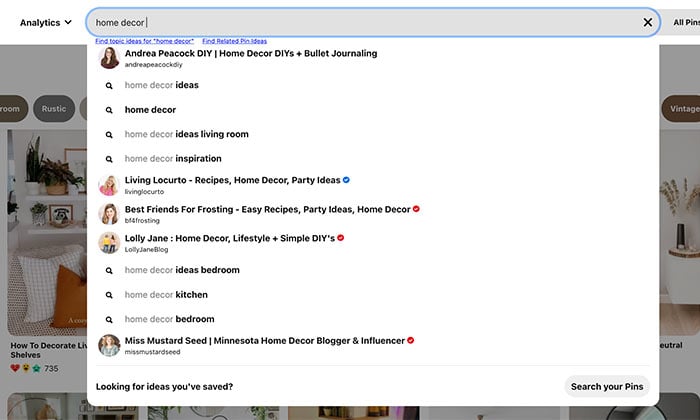Select 'home decor bedroom' suggestion
This screenshot has width=700, height=420.
tap(169, 319)
